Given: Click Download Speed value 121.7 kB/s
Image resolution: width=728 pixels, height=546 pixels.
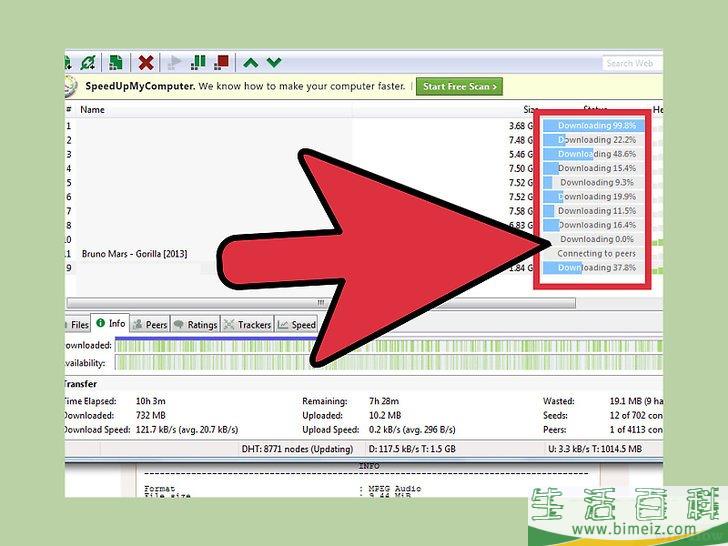Looking at the screenshot, I should 187,430.
